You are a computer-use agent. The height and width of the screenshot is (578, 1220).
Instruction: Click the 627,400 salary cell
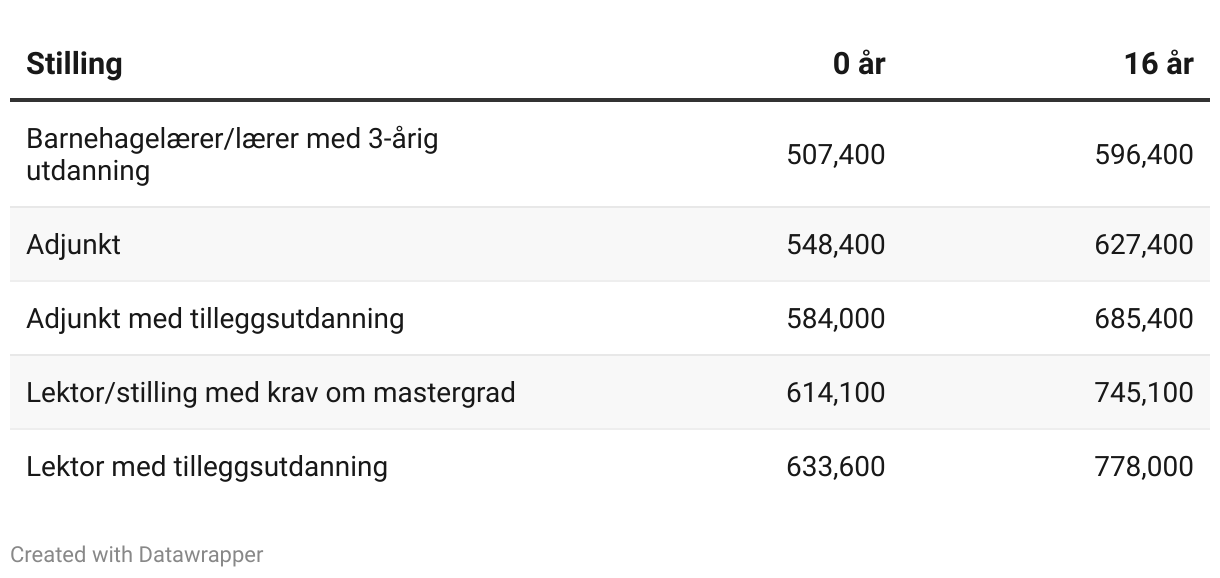point(1143,244)
